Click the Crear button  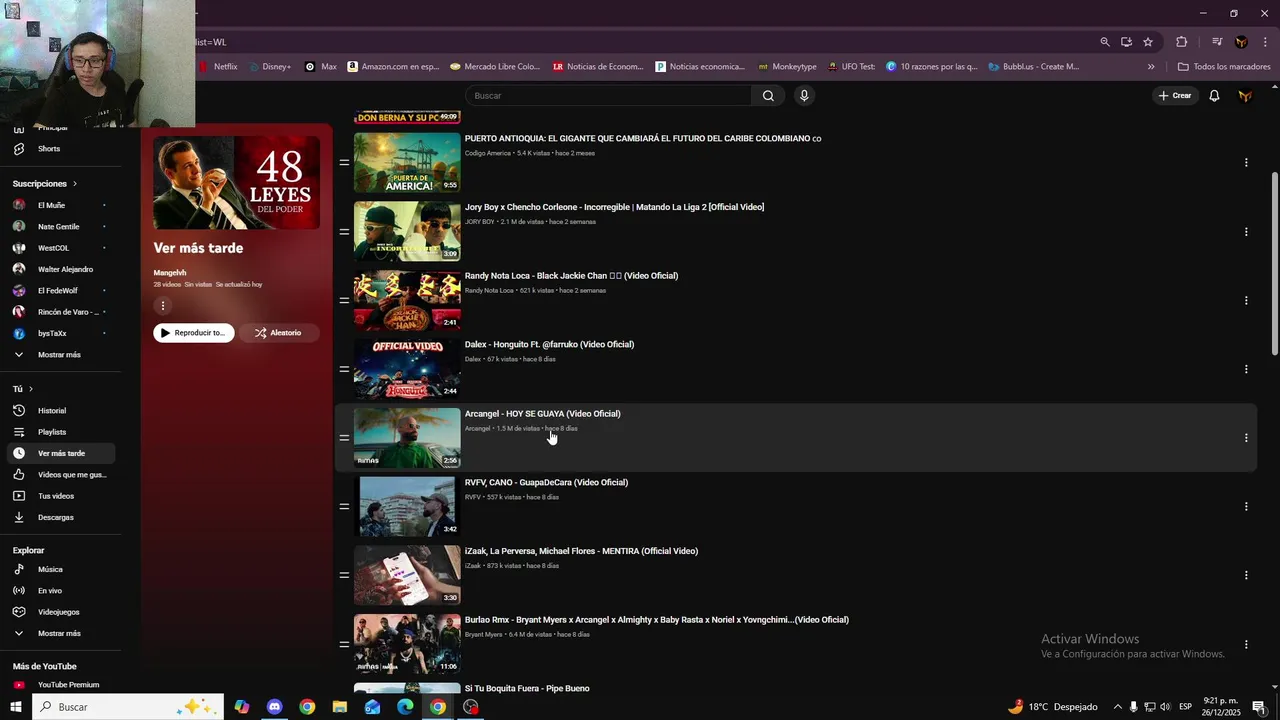[1175, 96]
